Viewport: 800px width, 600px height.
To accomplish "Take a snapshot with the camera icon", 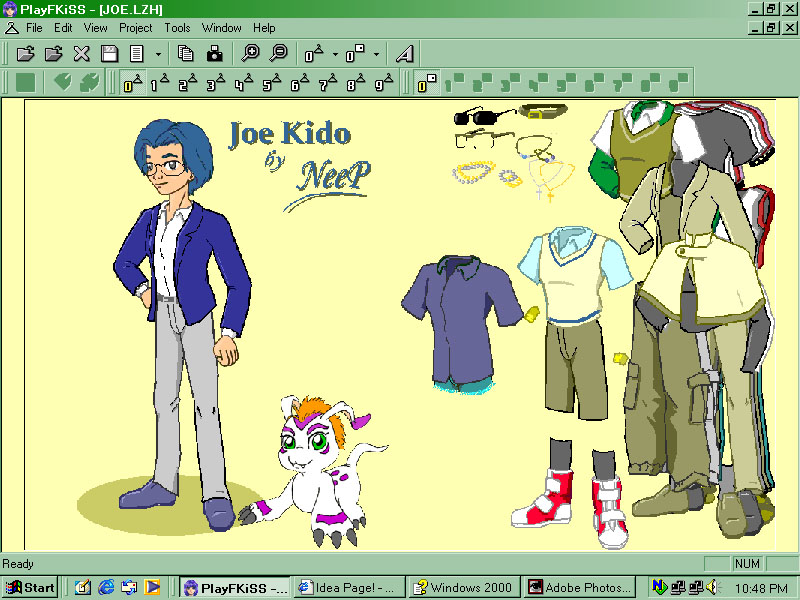I will [214, 53].
